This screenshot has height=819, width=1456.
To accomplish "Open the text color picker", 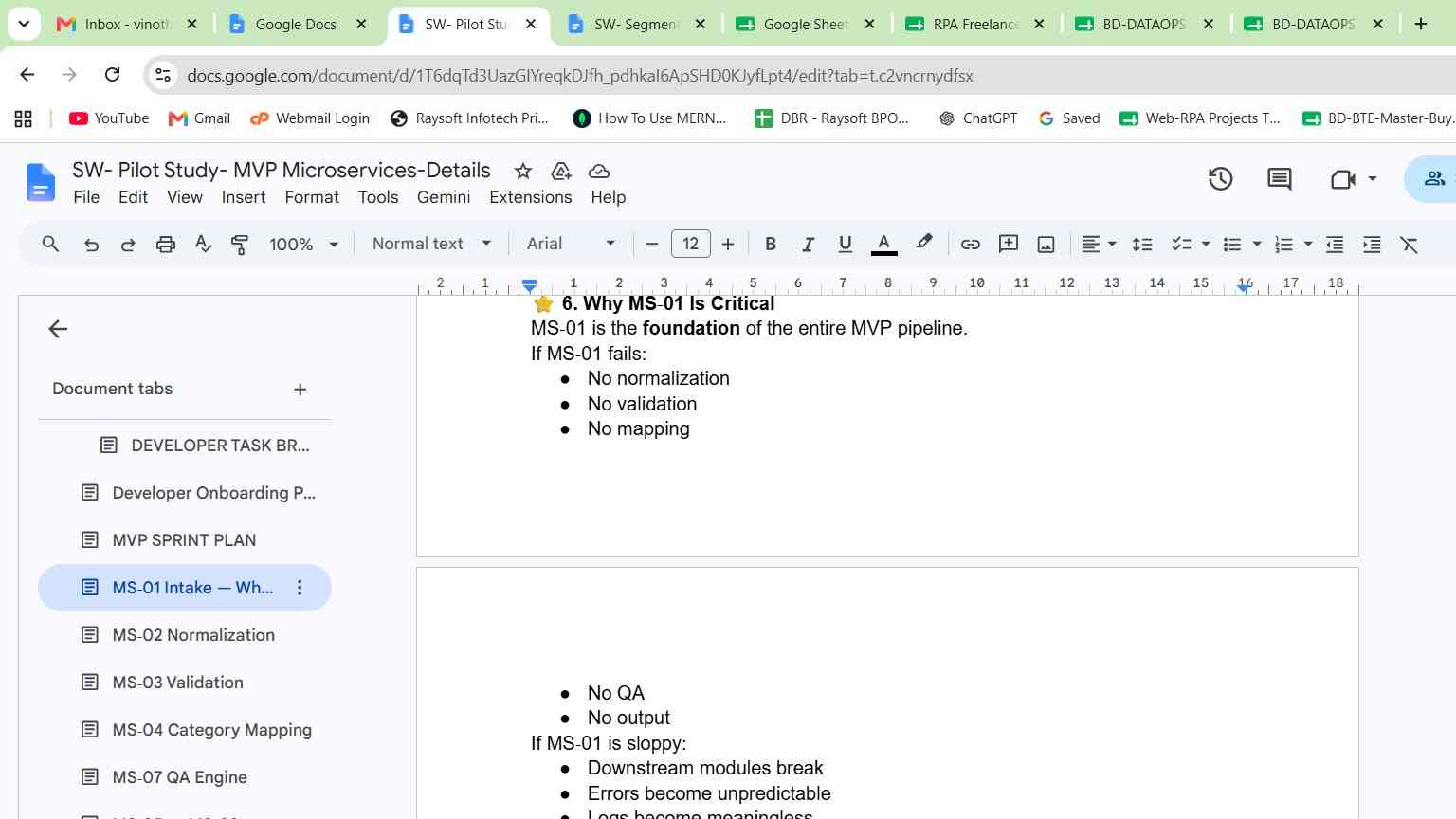I will 883,245.
